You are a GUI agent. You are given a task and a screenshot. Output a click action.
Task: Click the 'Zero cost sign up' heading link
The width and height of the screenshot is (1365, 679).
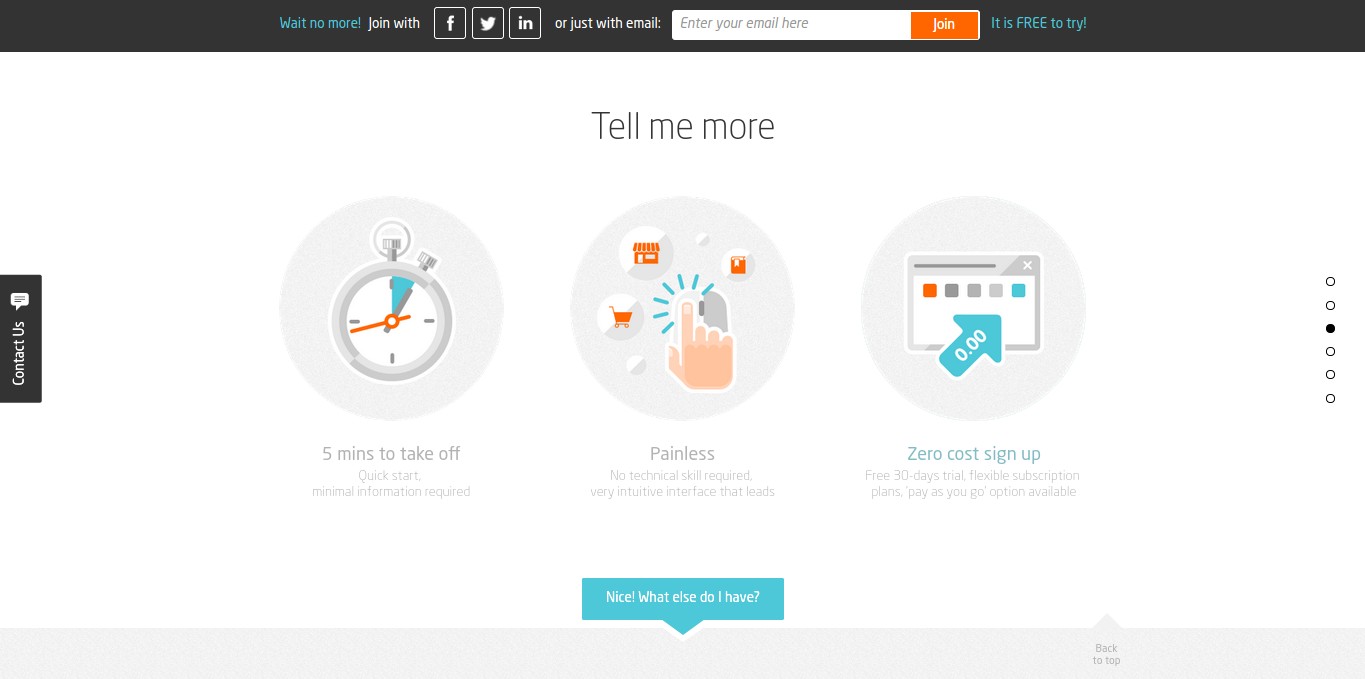pyautogui.click(x=974, y=453)
